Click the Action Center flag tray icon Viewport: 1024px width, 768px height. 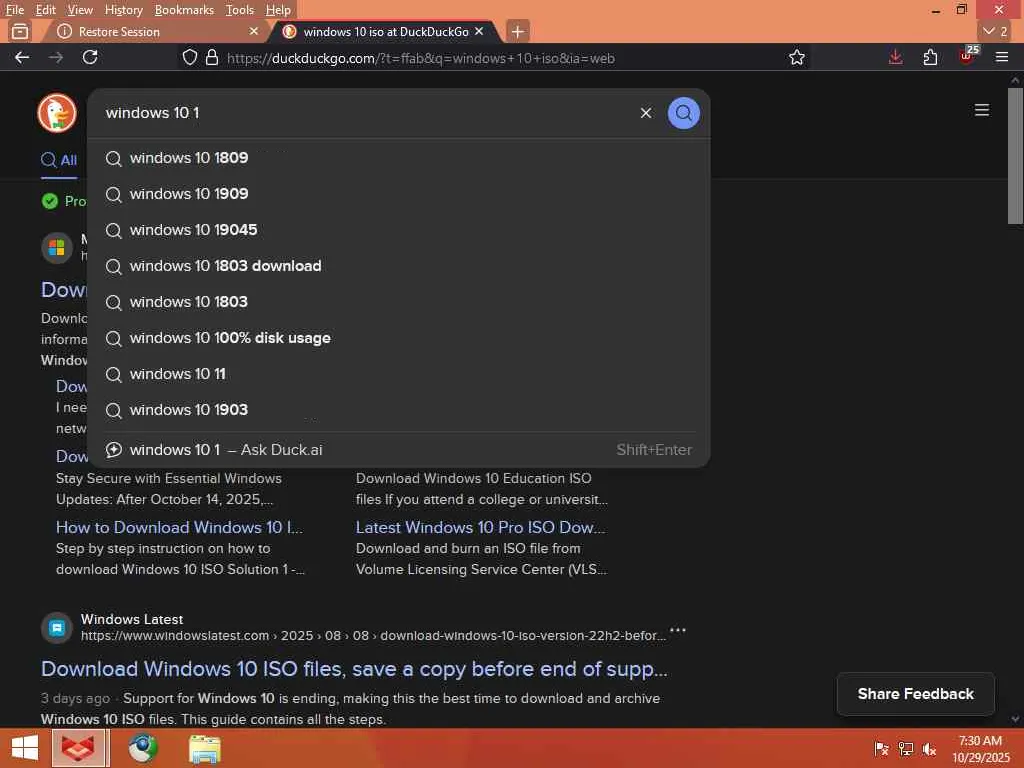pyautogui.click(x=881, y=749)
